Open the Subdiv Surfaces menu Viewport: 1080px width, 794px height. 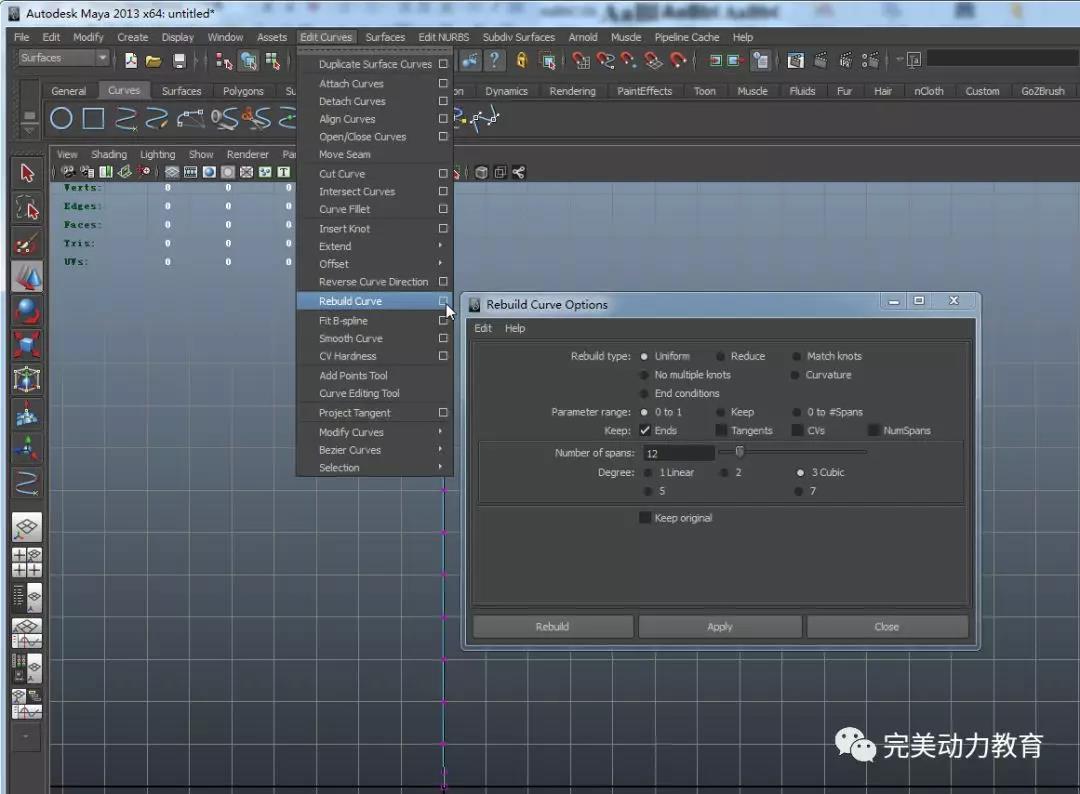point(519,37)
